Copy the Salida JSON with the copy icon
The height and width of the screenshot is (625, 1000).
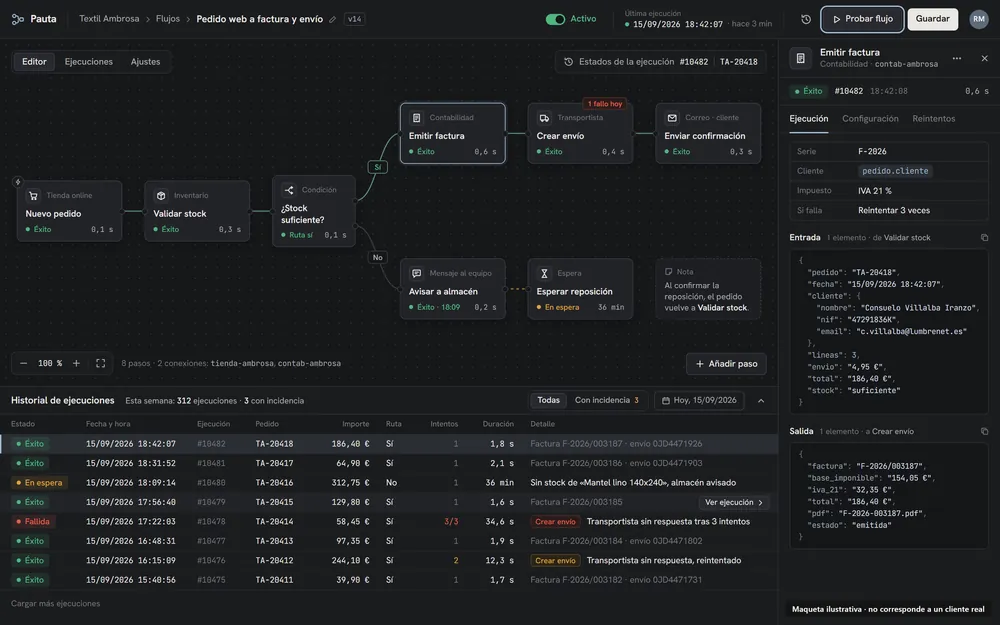point(984,432)
